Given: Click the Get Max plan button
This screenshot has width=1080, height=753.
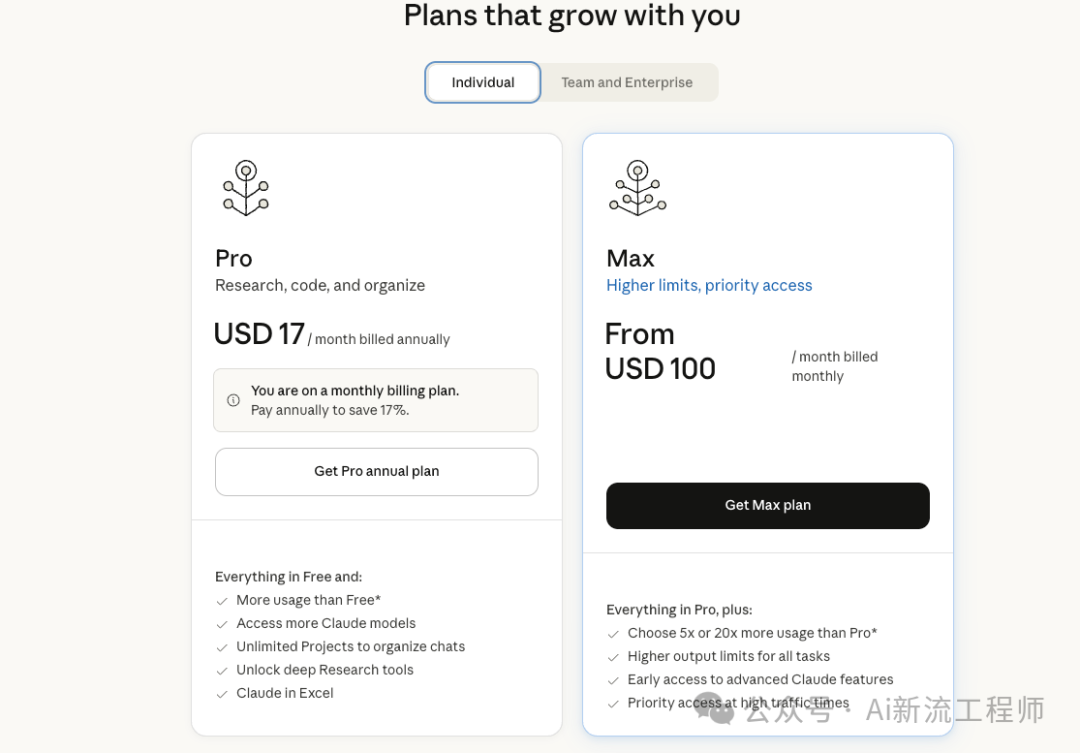Looking at the screenshot, I should coord(767,506).
